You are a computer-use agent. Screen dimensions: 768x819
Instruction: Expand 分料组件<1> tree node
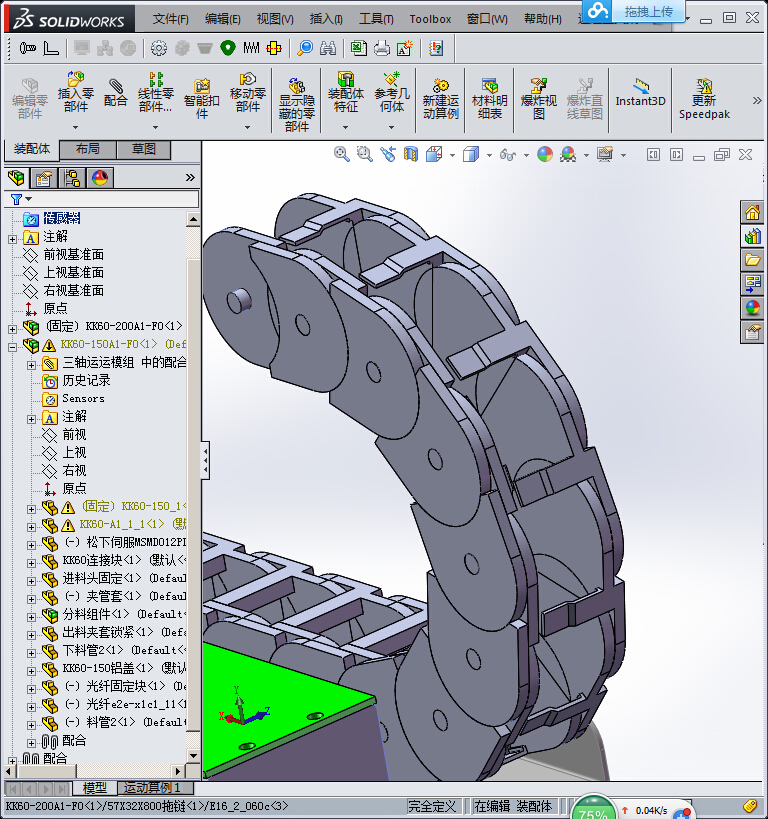click(31, 617)
